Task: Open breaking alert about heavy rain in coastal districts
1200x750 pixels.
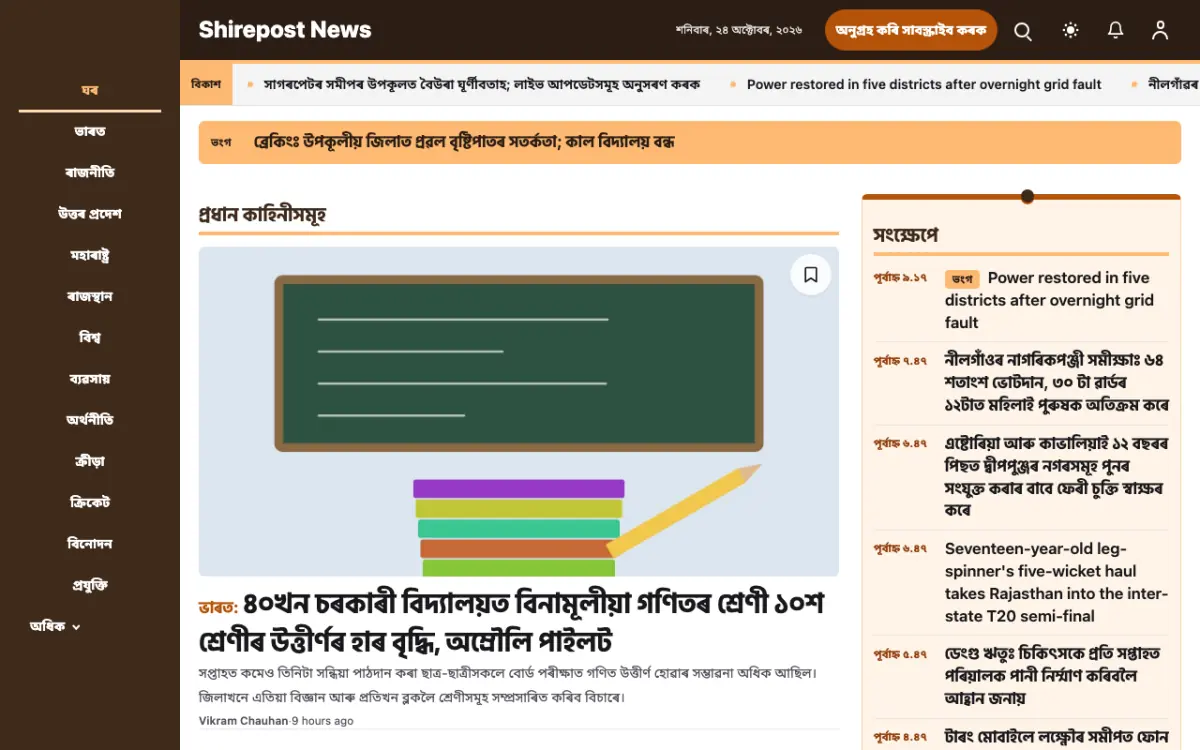Action: (464, 142)
